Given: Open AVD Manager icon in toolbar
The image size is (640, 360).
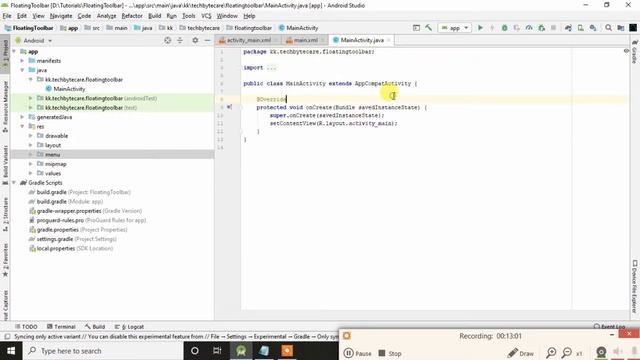Looking at the screenshot, I should pyautogui.click(x=580, y=28).
